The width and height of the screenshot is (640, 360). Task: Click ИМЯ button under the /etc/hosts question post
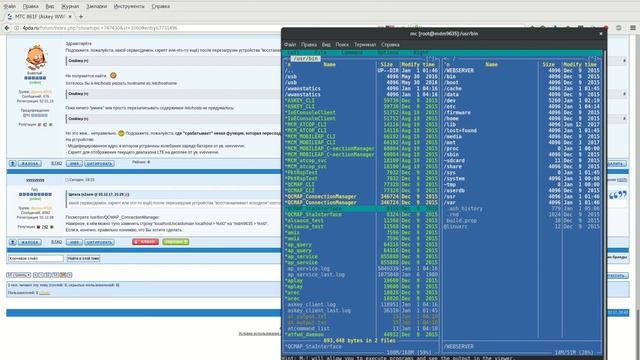click(74, 163)
